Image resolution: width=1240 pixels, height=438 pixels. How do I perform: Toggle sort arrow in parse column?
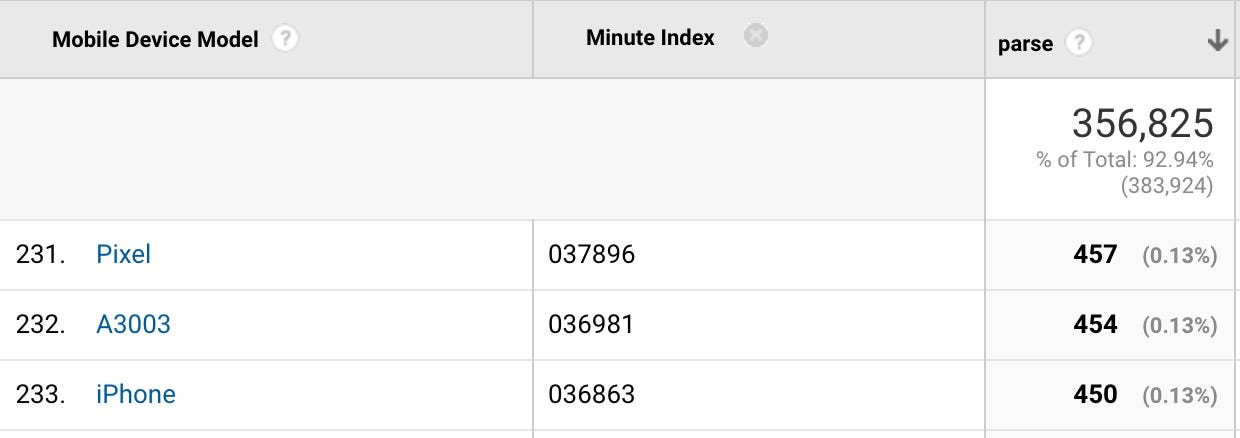tap(1217, 41)
